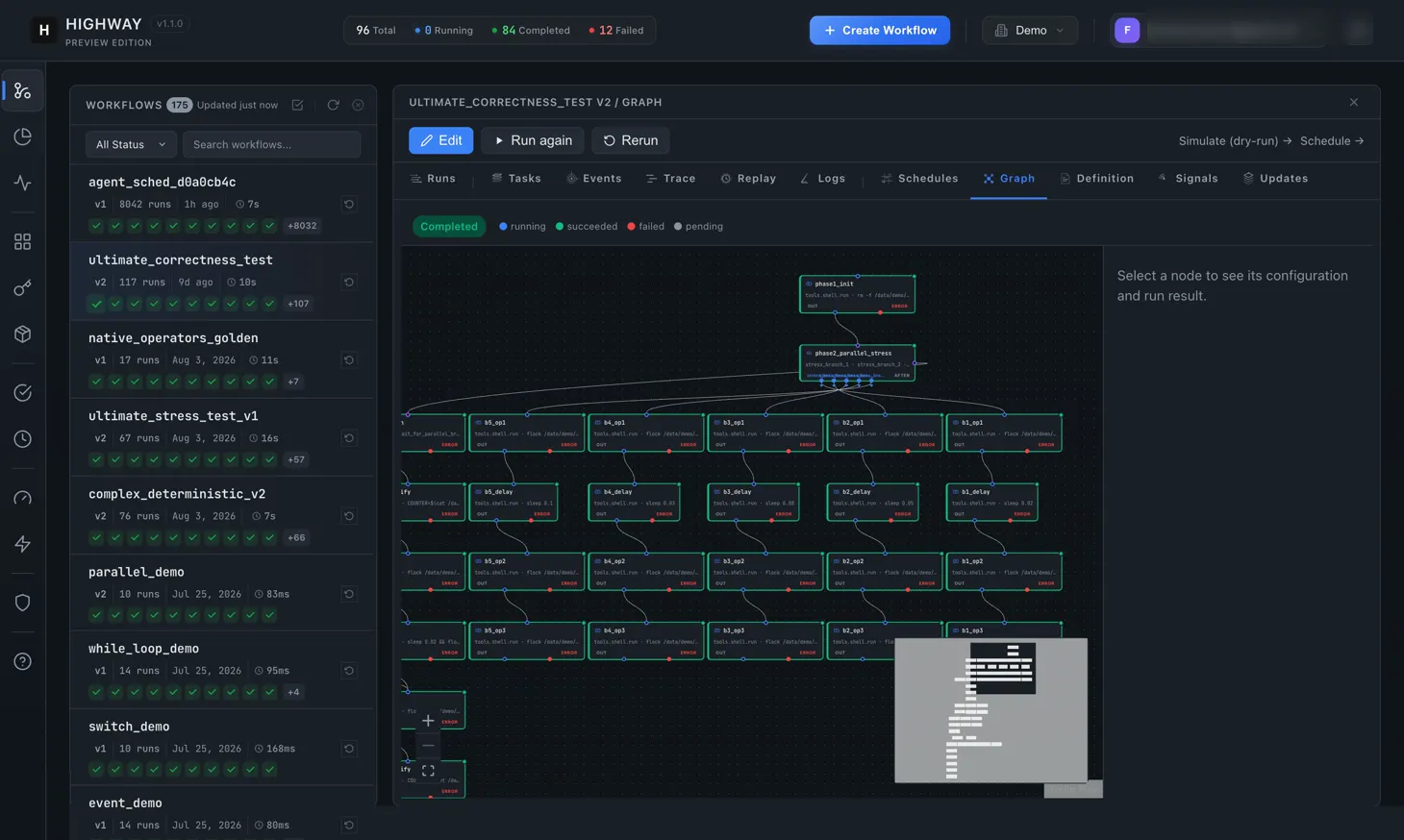Click rerun icon on native_operators_golden row

pyautogui.click(x=349, y=359)
